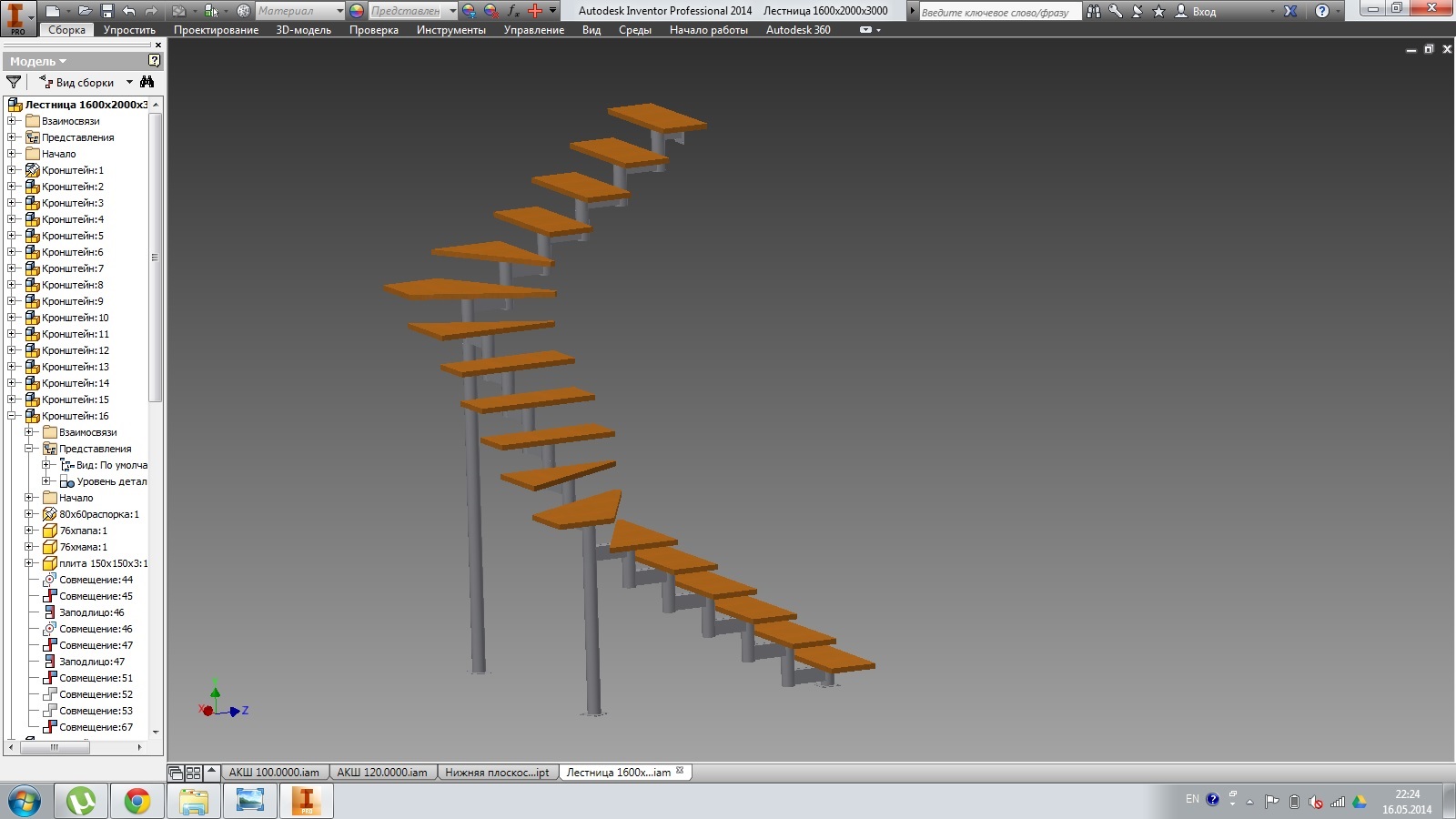The height and width of the screenshot is (819, 1456).
Task: Click the red plus icon in toolbar
Action: click(x=535, y=11)
